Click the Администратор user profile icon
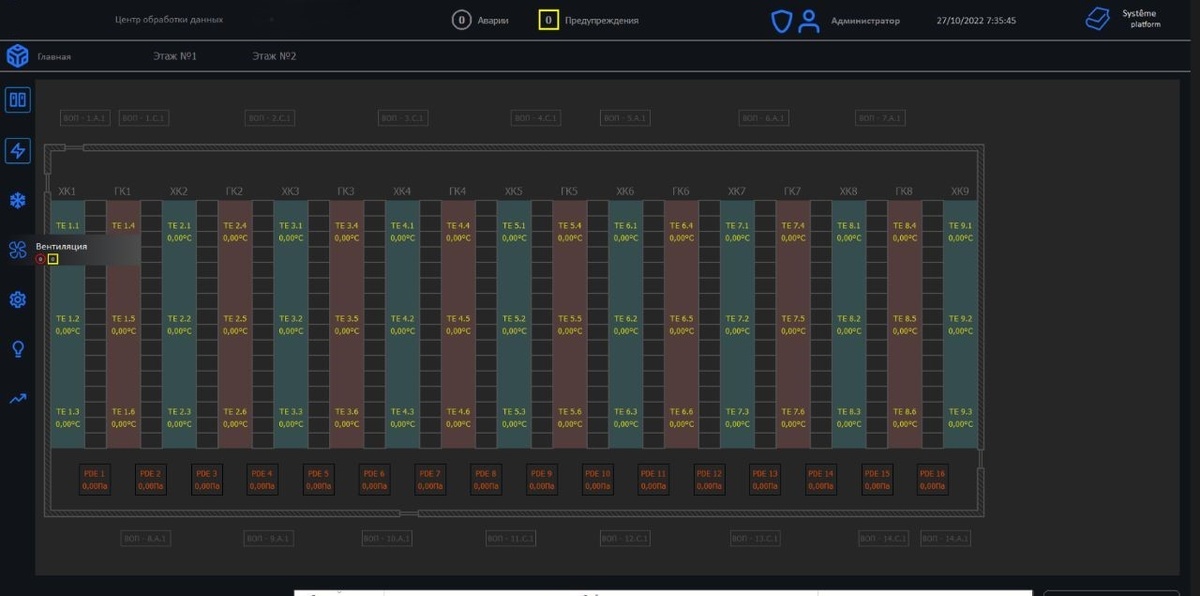1200x596 pixels. [809, 20]
